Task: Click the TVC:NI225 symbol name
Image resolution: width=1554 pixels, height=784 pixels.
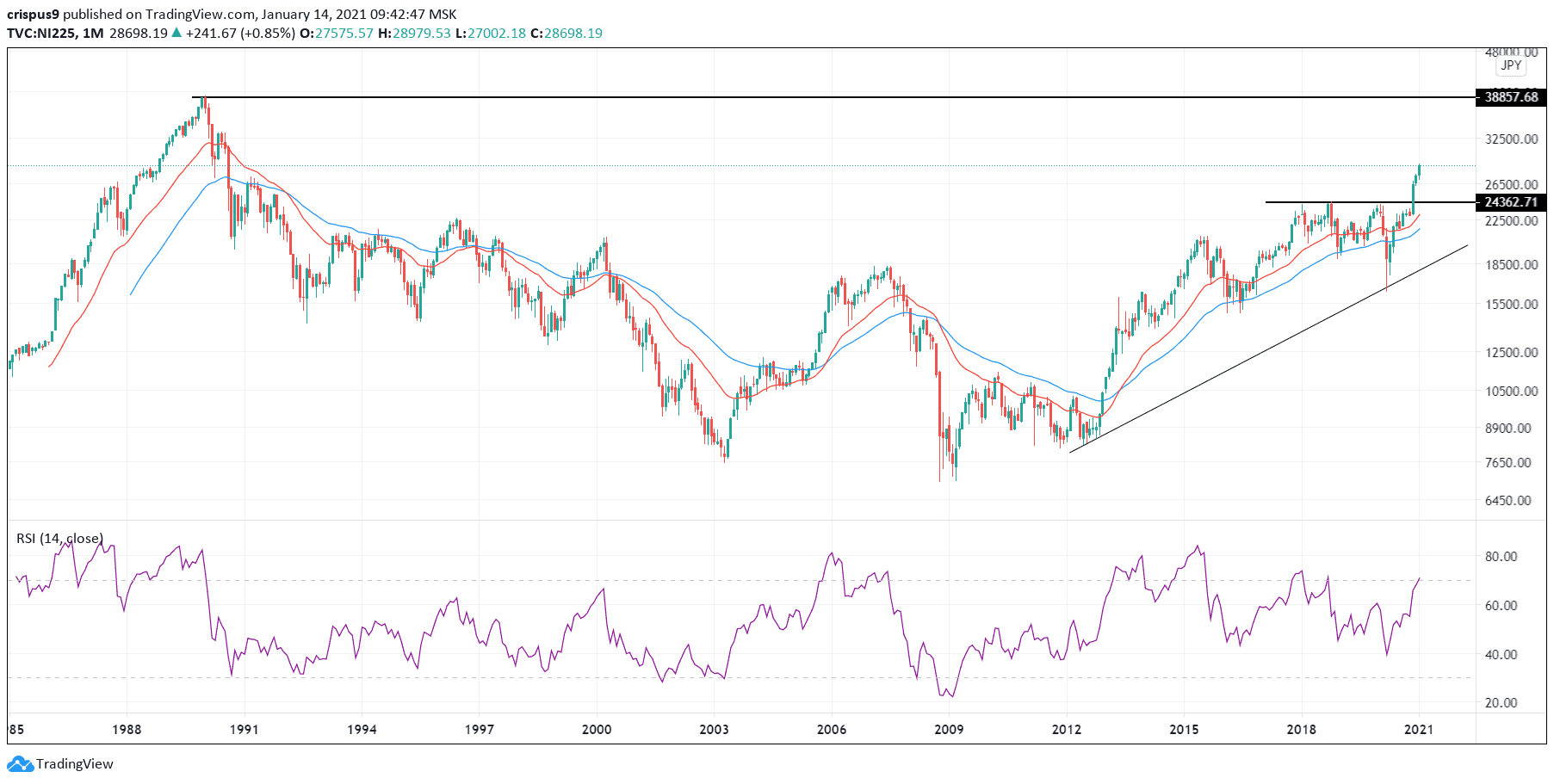Action: [40, 34]
